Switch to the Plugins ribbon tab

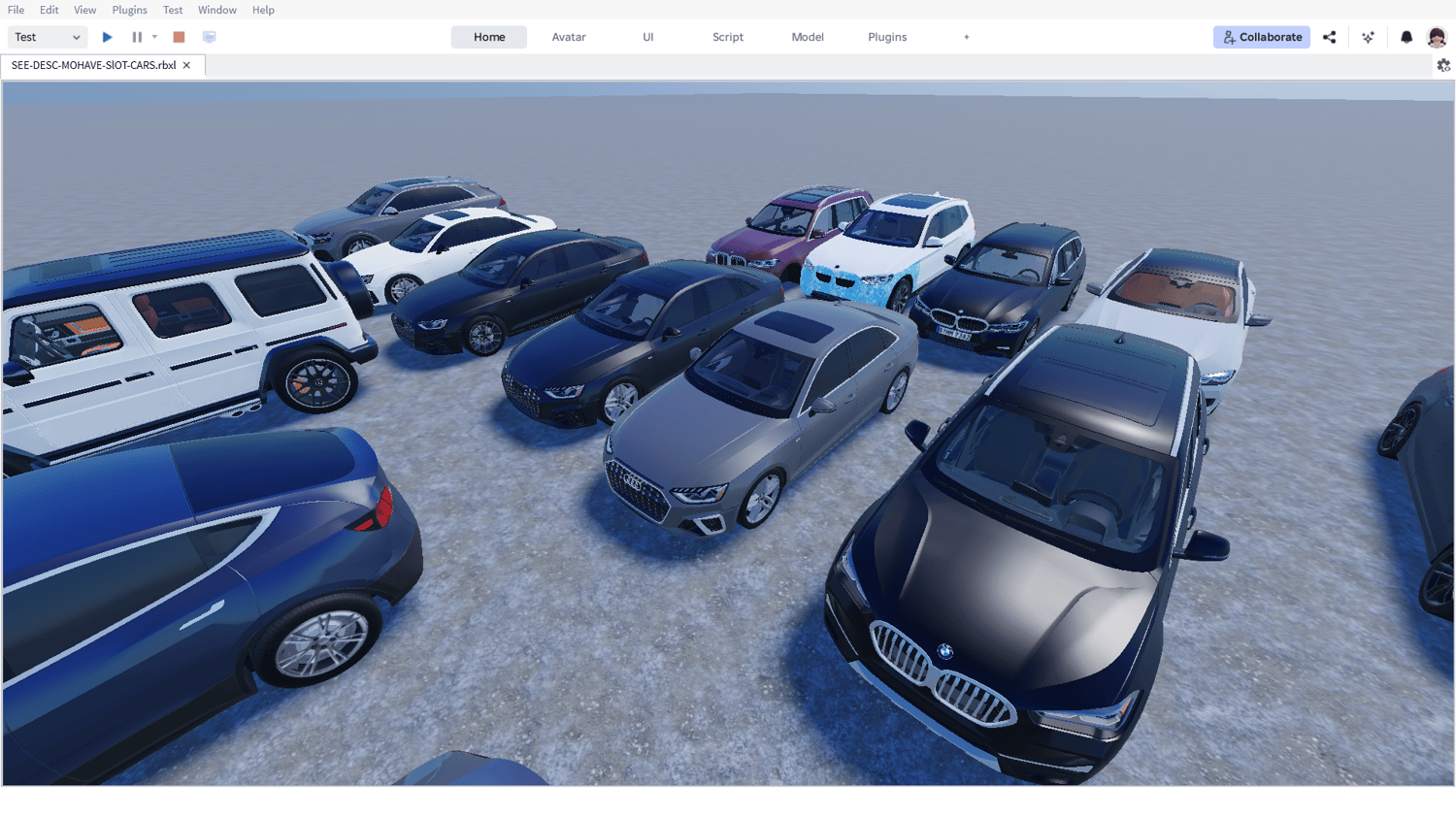[x=887, y=37]
